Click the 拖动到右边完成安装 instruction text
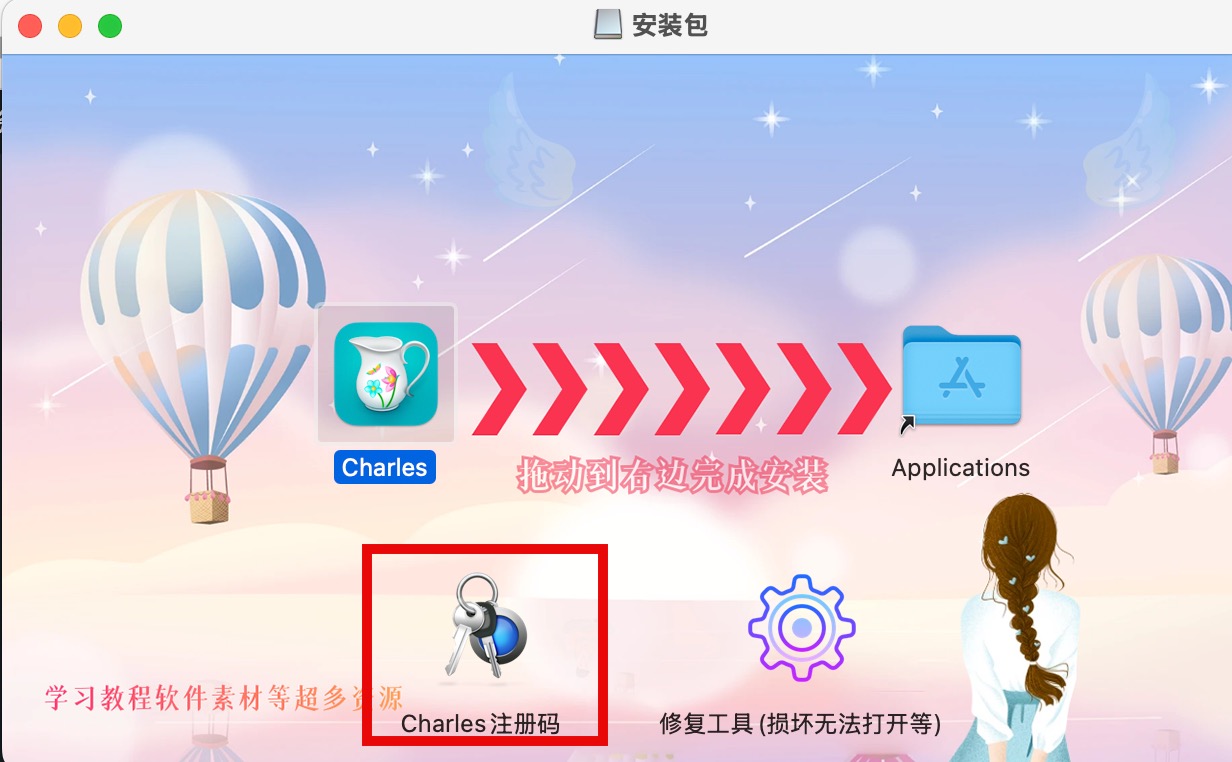This screenshot has height=762, width=1232. [x=673, y=477]
